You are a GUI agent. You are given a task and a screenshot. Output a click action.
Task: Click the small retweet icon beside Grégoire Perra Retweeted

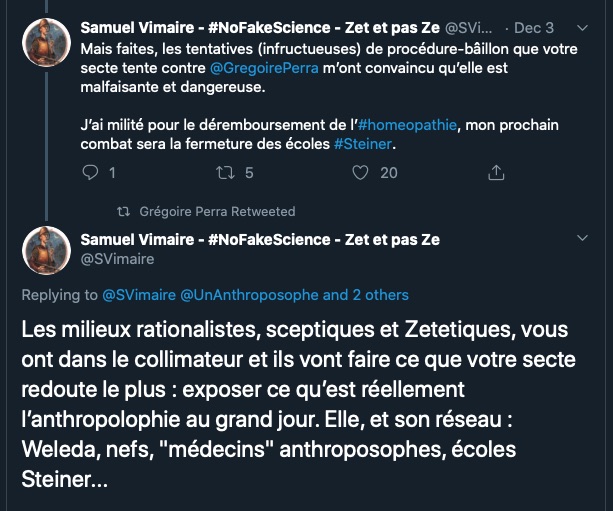[x=124, y=211]
